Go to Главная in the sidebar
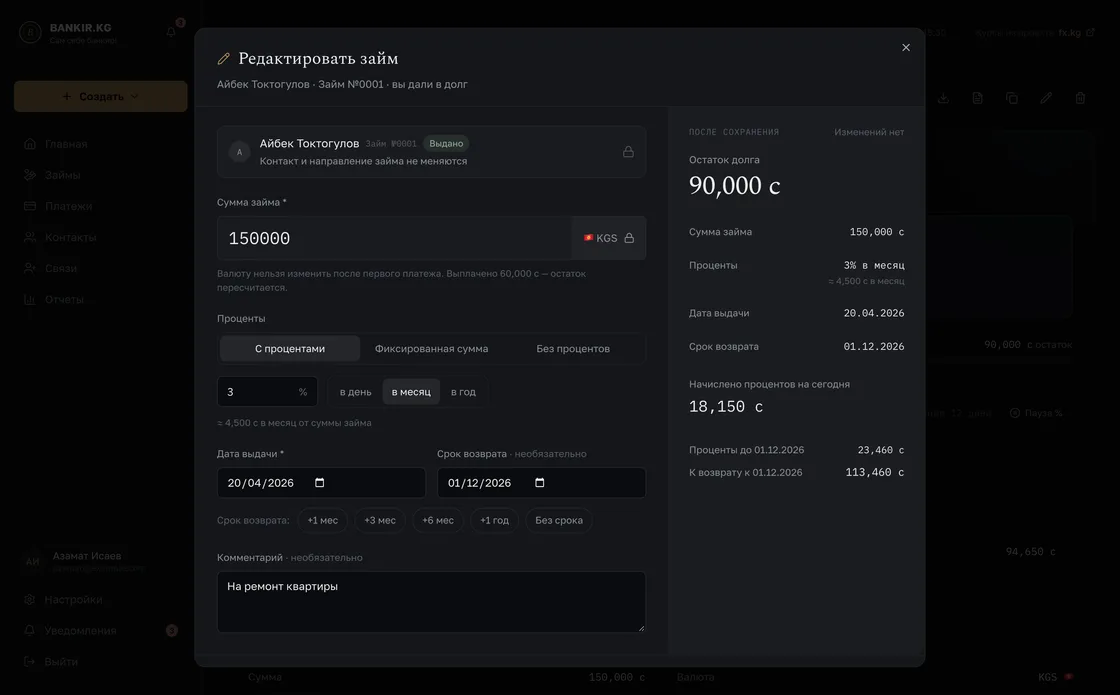This screenshot has width=1120, height=695. click(x=101, y=144)
